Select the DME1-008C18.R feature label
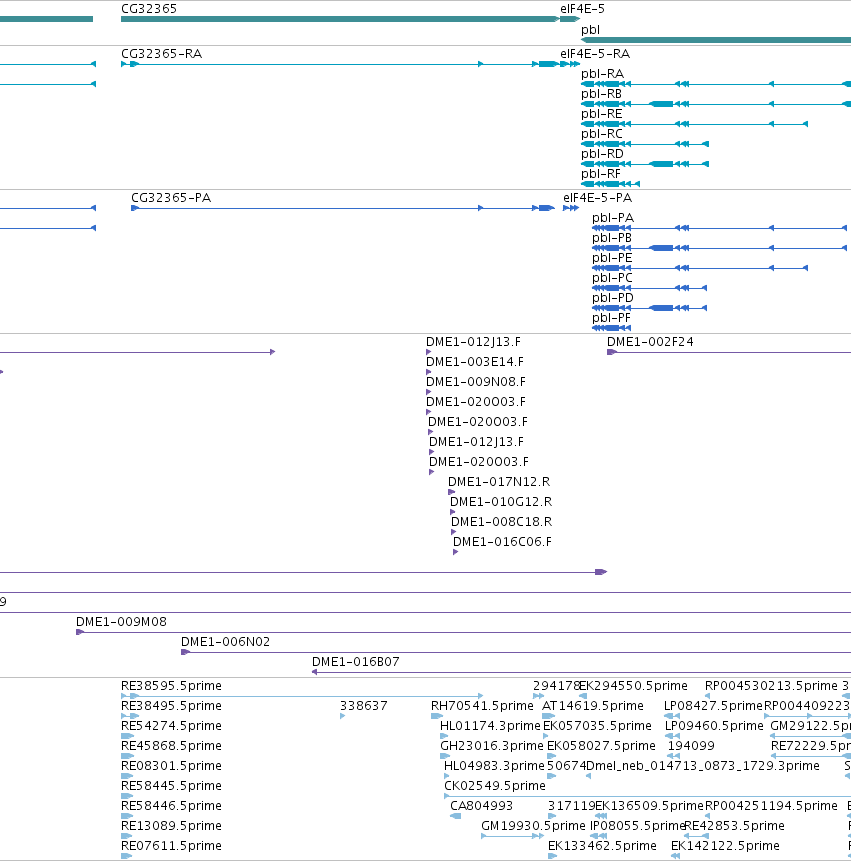 [x=502, y=522]
